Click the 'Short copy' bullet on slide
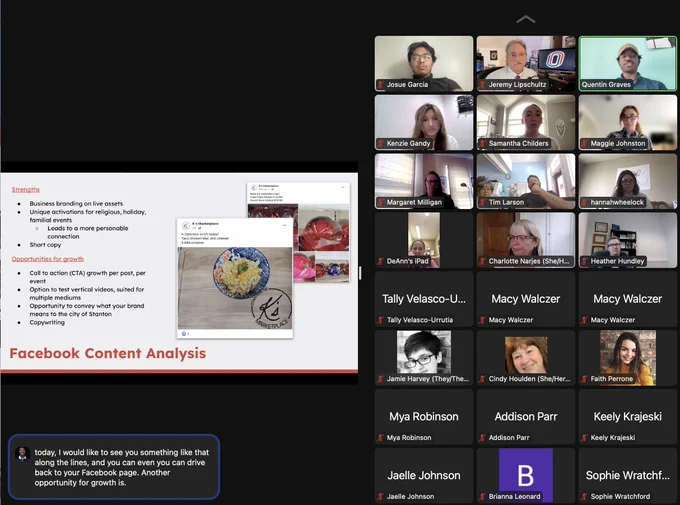Image resolution: width=680 pixels, height=505 pixels. click(45, 245)
